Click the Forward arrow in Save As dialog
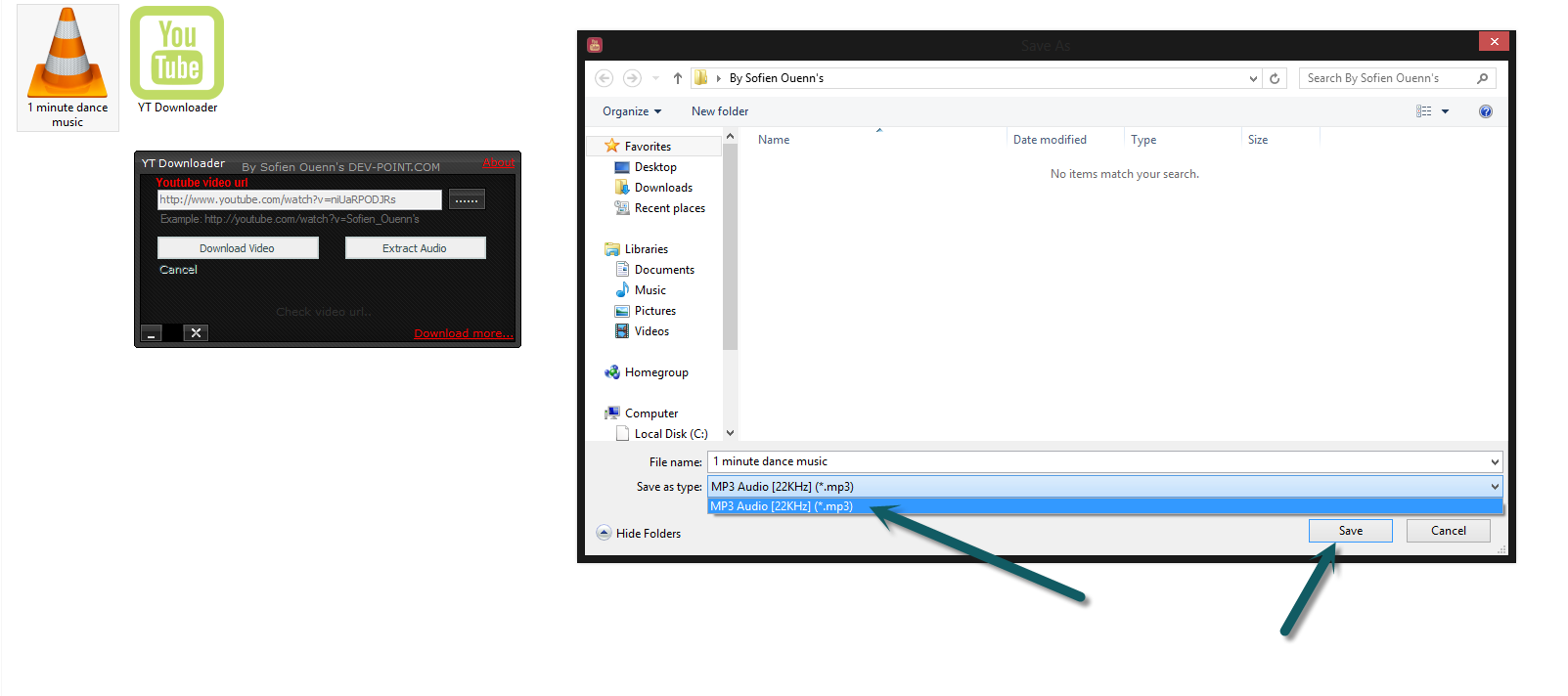The image size is (1568, 696). point(632,78)
